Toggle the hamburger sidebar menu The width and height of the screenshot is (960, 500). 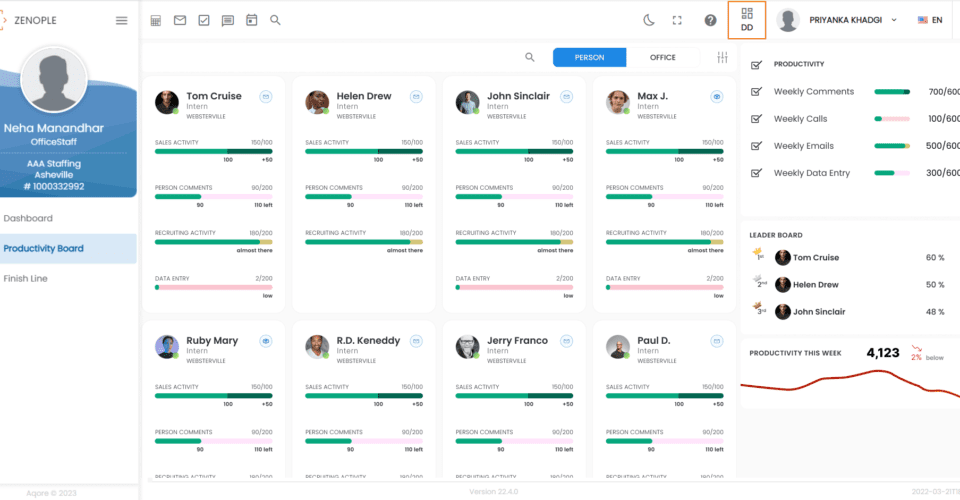(x=122, y=20)
